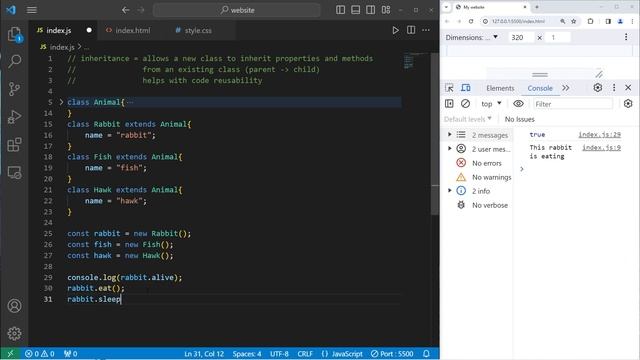Expand the folded class Animal block

click(x=61, y=102)
